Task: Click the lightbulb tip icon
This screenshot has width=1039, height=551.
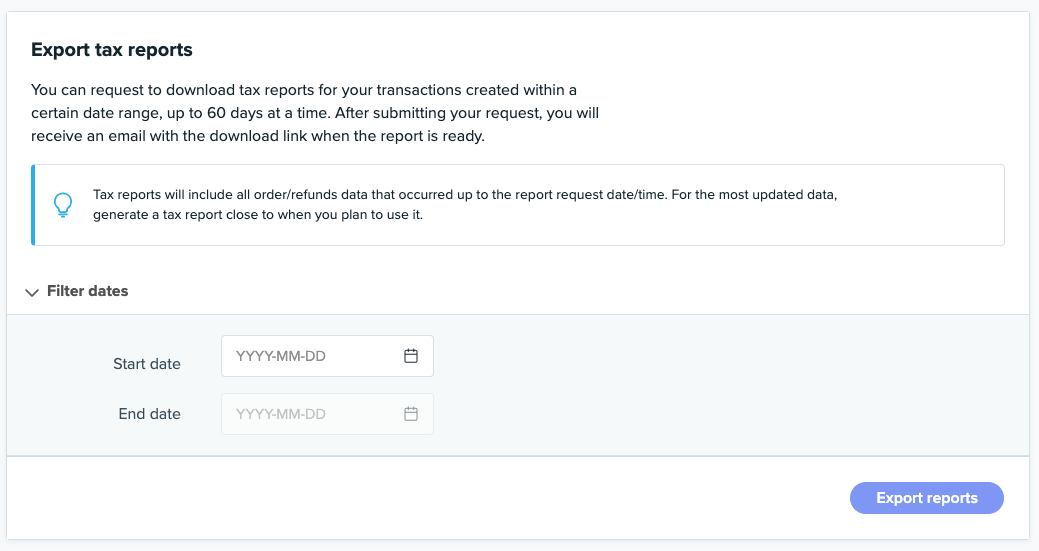Action: coord(63,205)
